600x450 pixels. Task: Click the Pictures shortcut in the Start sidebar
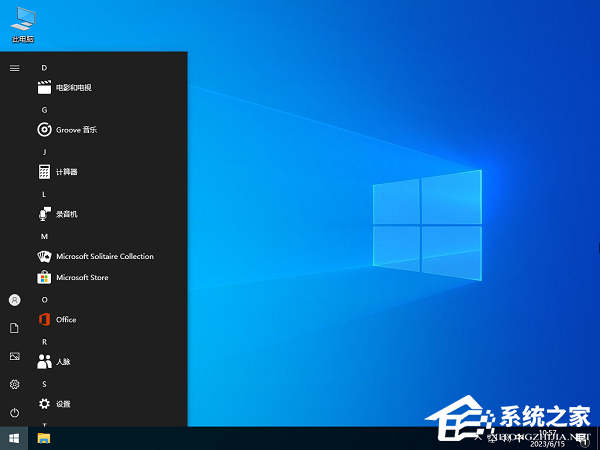(14, 356)
